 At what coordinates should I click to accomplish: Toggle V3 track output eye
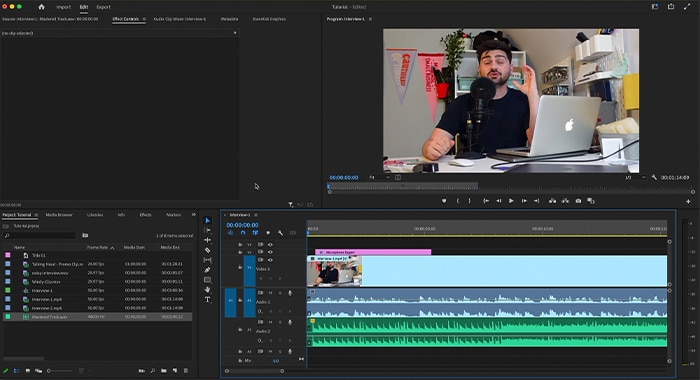click(270, 245)
